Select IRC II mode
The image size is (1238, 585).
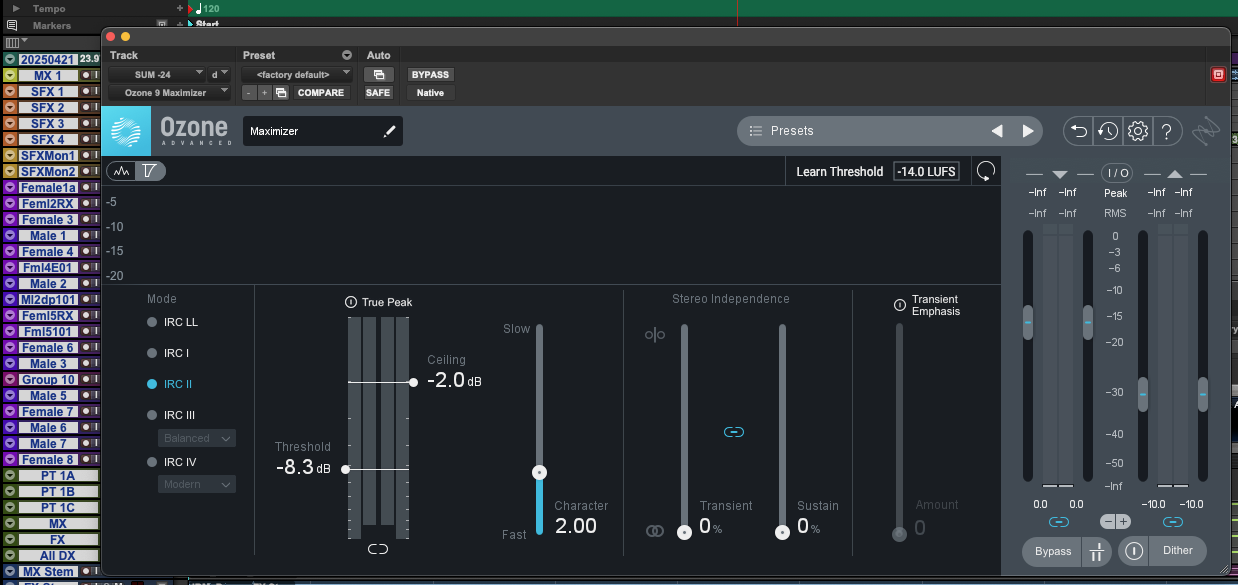[169, 384]
